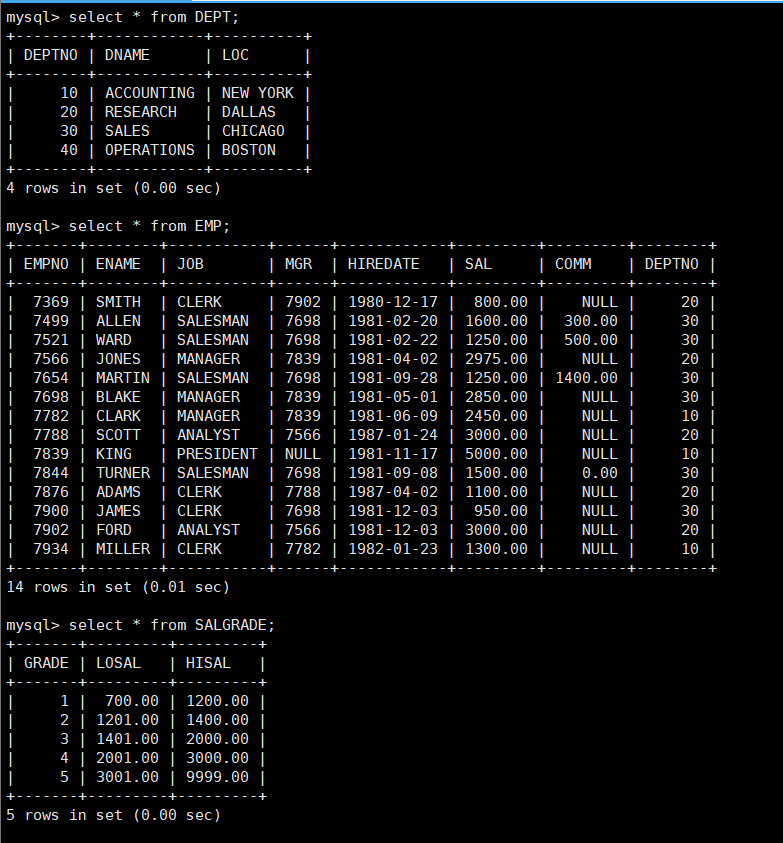
Task: Click employee name MARTIN
Action: (123, 378)
